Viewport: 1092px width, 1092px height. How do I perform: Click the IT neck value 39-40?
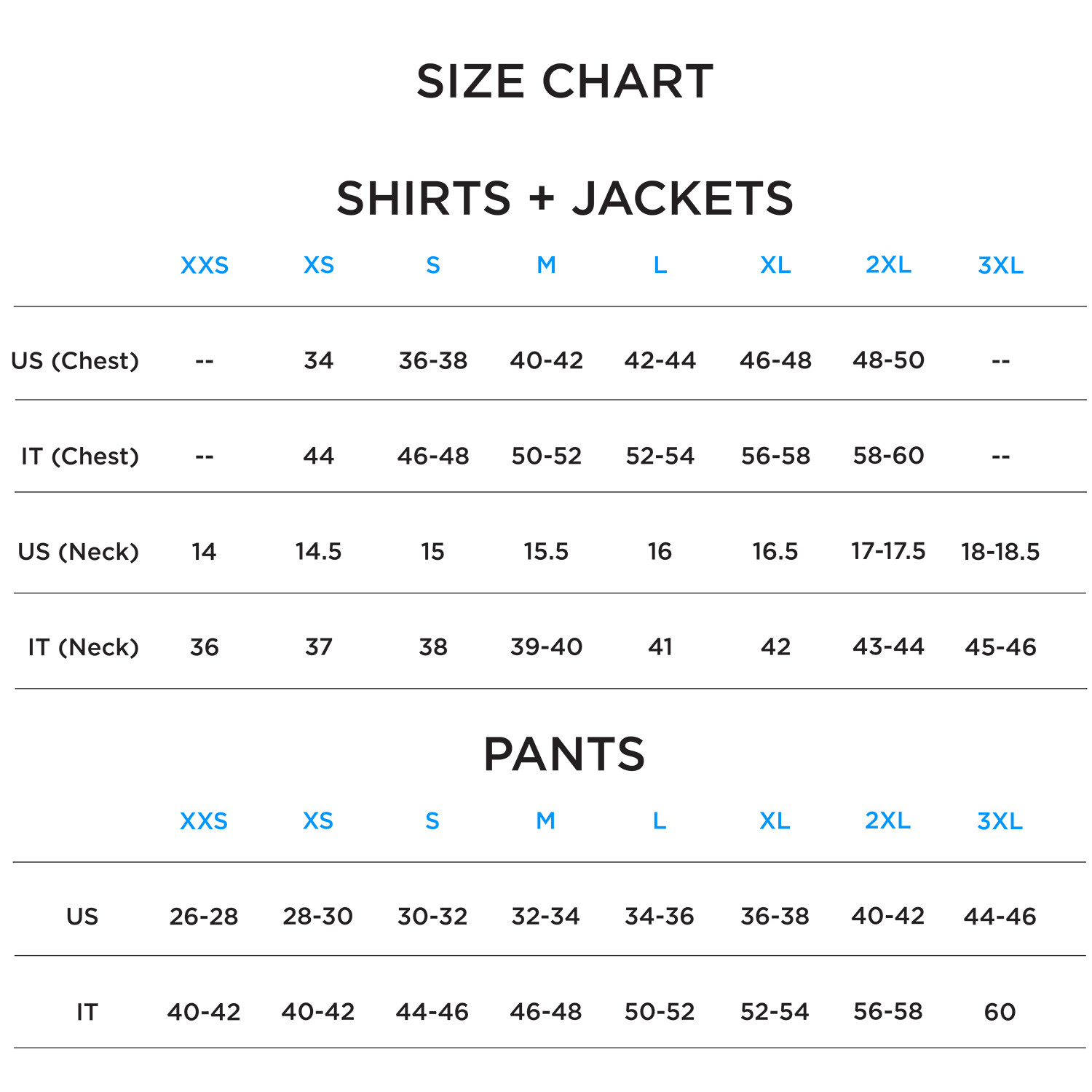click(547, 646)
